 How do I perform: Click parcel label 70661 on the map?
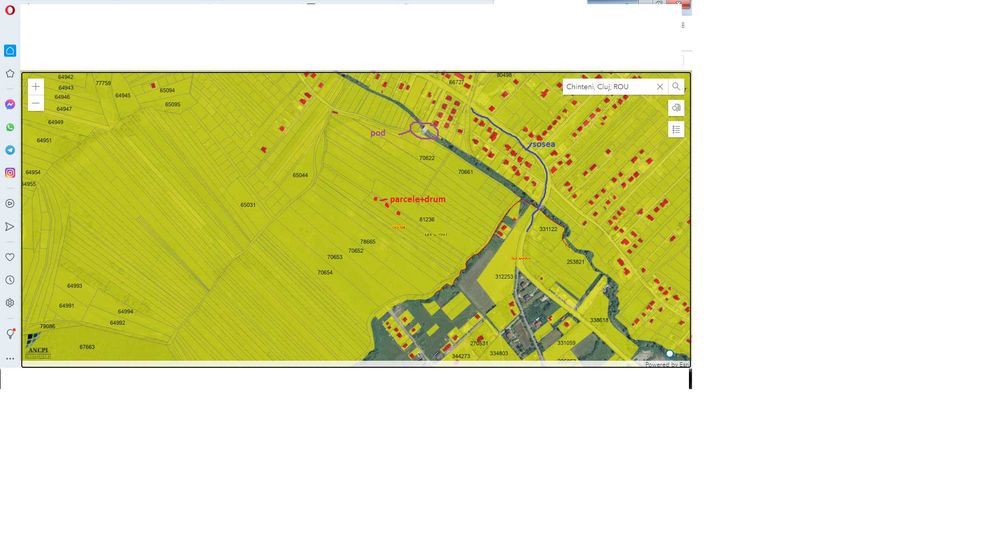click(466, 172)
